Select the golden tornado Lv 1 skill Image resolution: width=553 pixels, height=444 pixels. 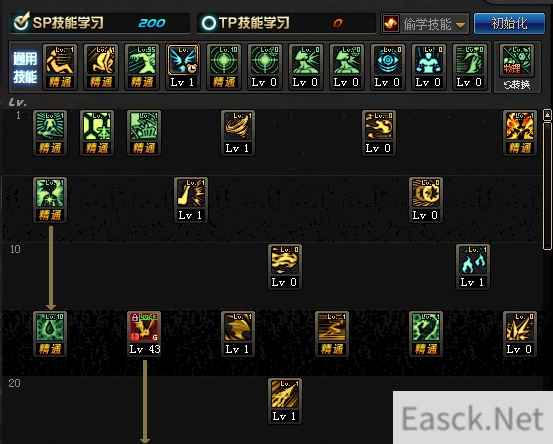[238, 133]
